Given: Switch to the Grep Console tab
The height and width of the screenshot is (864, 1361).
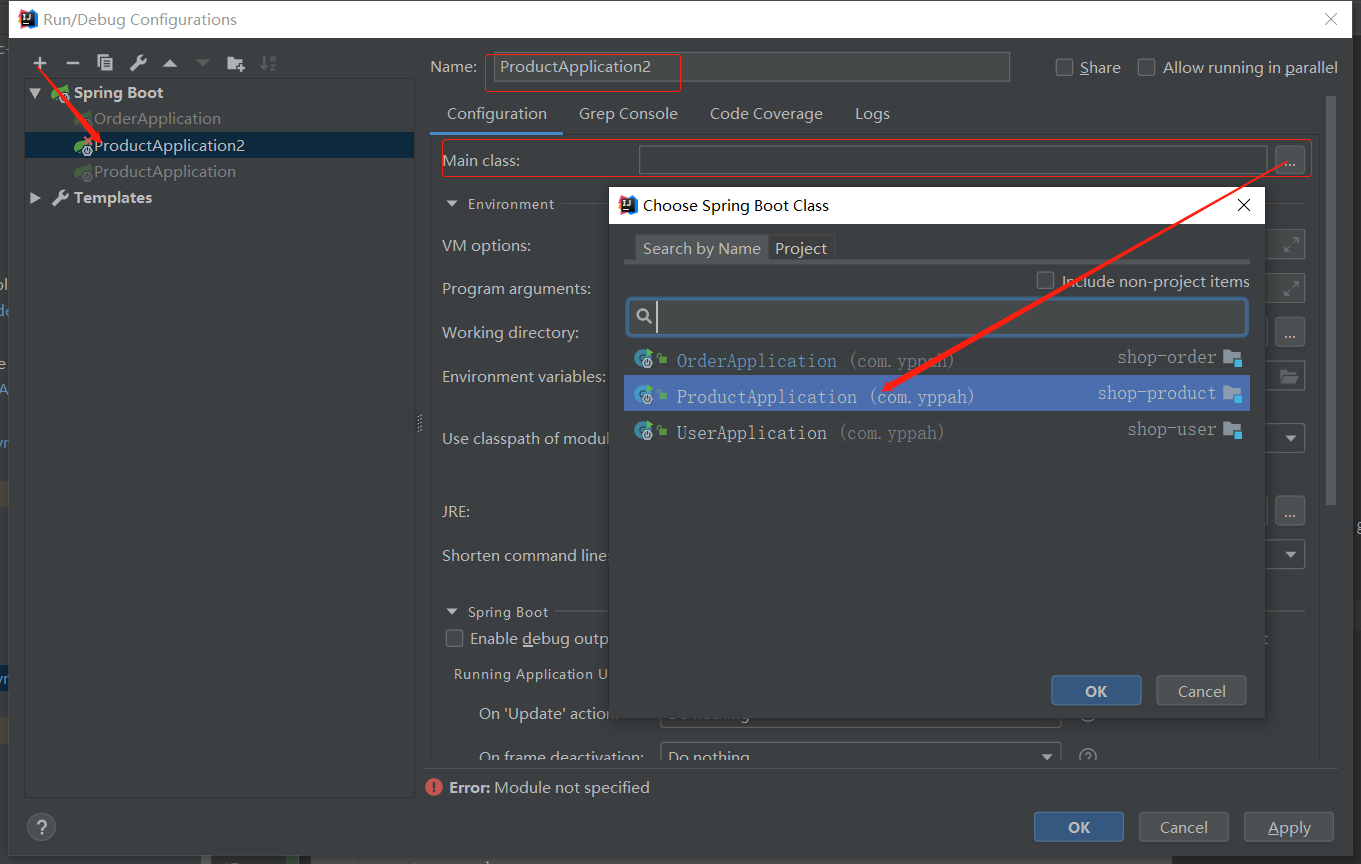Looking at the screenshot, I should [628, 114].
